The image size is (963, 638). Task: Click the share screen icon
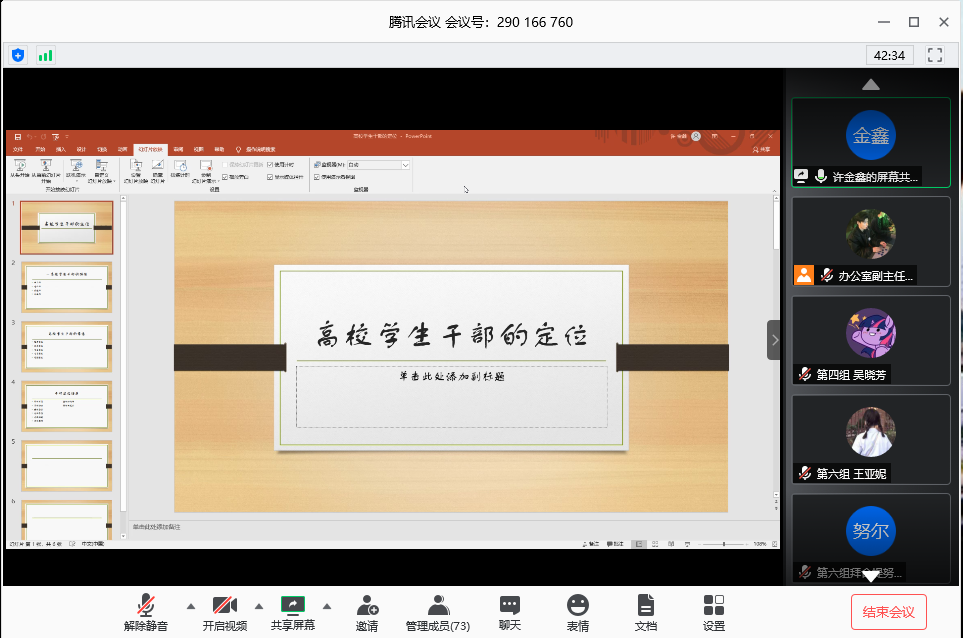pyautogui.click(x=292, y=605)
